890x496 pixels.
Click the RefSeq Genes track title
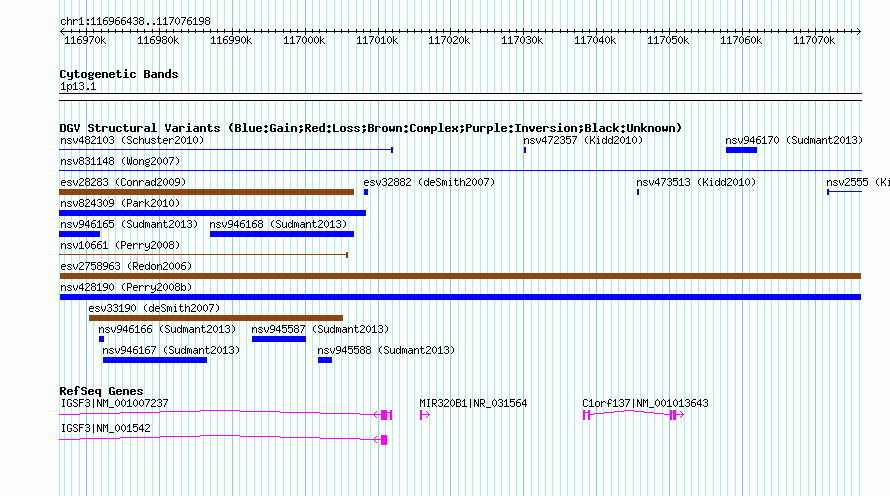[x=102, y=391]
